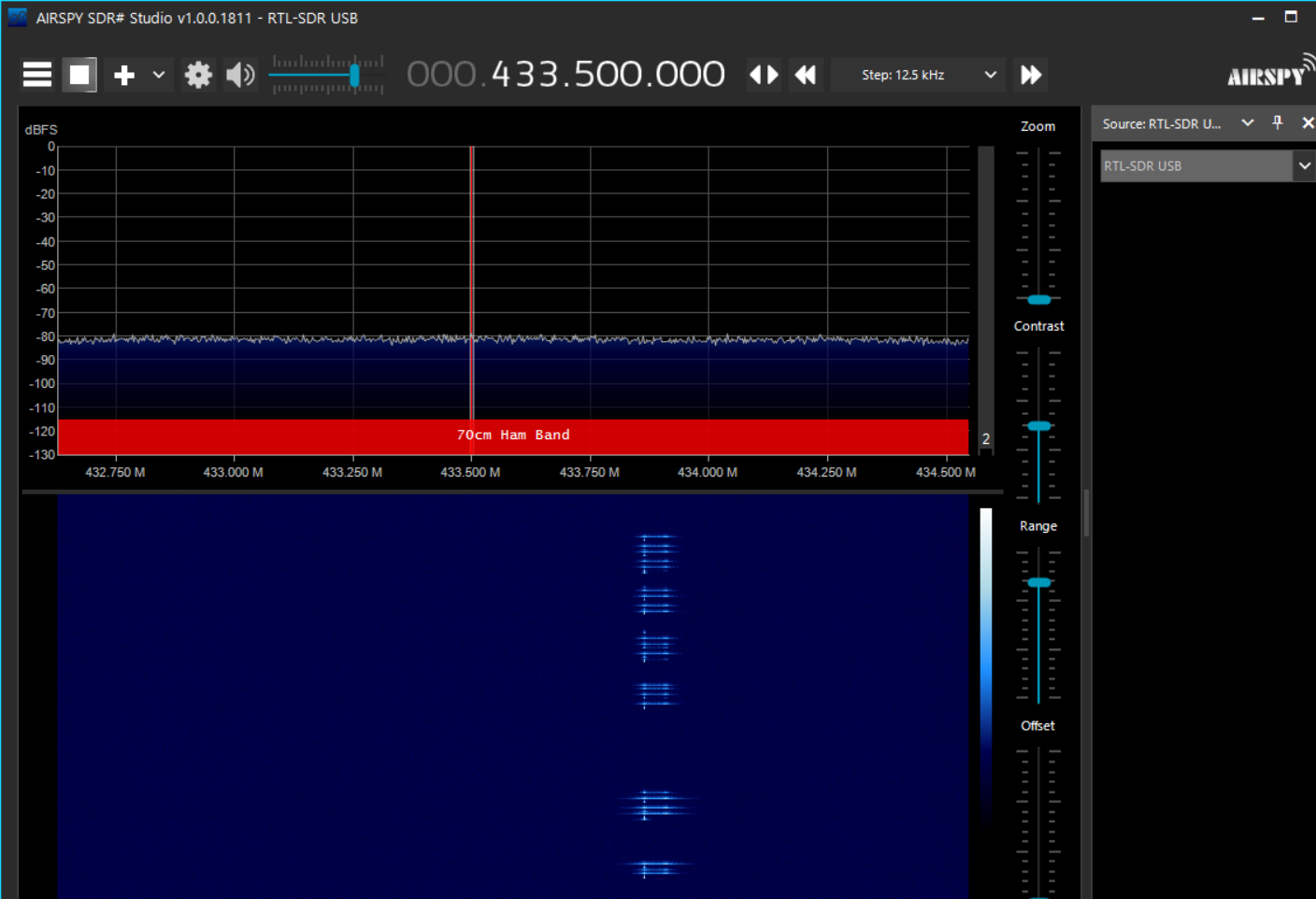This screenshot has height=899, width=1316.
Task: Click the Zoom slider handle
Action: (x=1038, y=299)
